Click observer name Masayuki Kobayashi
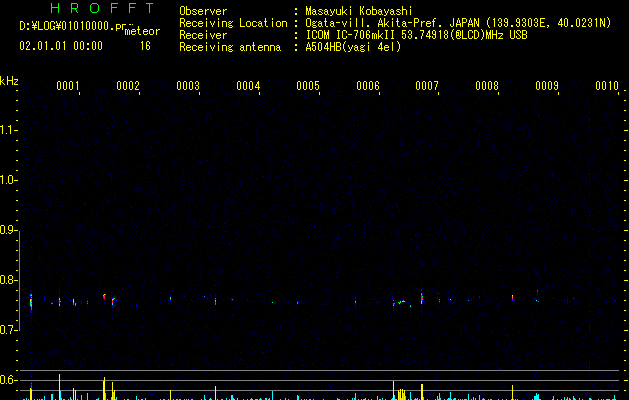The height and width of the screenshot is (400, 629). [359, 11]
